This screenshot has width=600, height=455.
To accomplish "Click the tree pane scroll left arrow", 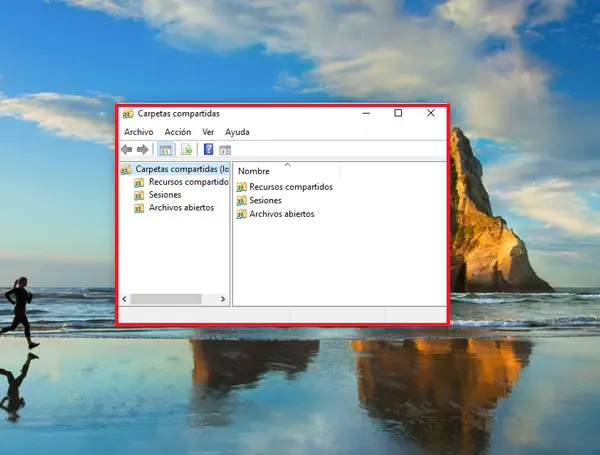I will tap(124, 299).
